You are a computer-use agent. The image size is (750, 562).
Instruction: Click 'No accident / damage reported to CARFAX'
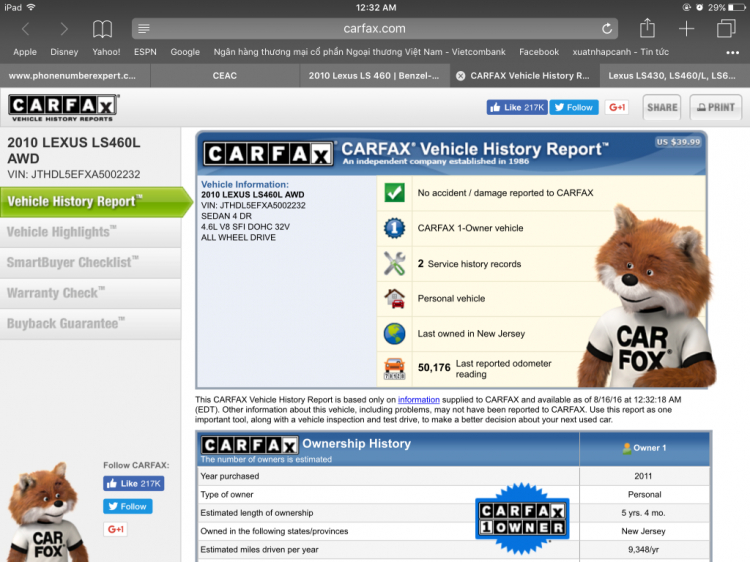tap(505, 193)
